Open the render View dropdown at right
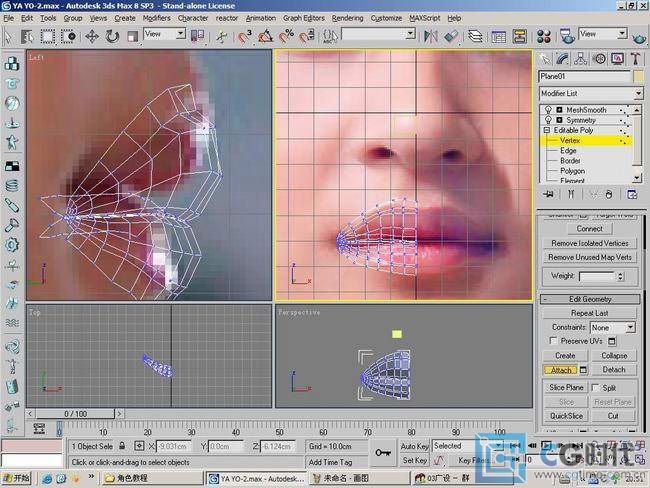 point(603,34)
